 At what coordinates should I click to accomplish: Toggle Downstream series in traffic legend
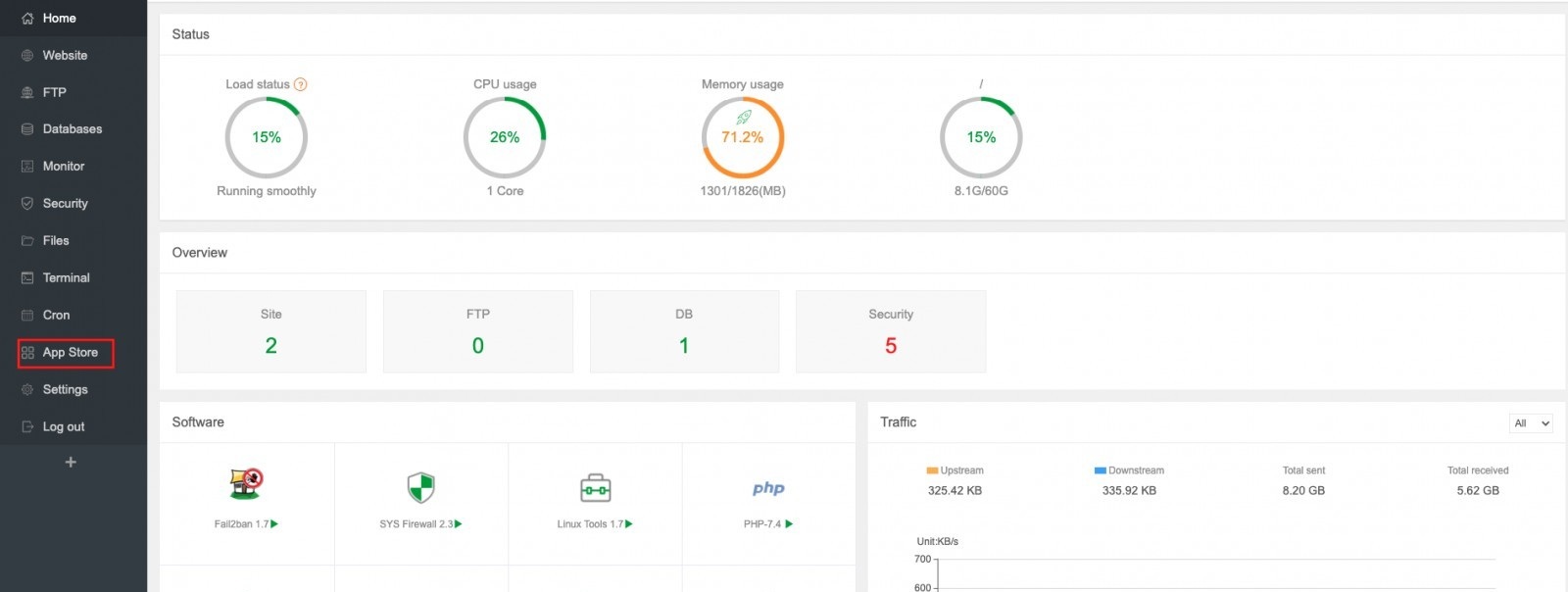point(1129,470)
